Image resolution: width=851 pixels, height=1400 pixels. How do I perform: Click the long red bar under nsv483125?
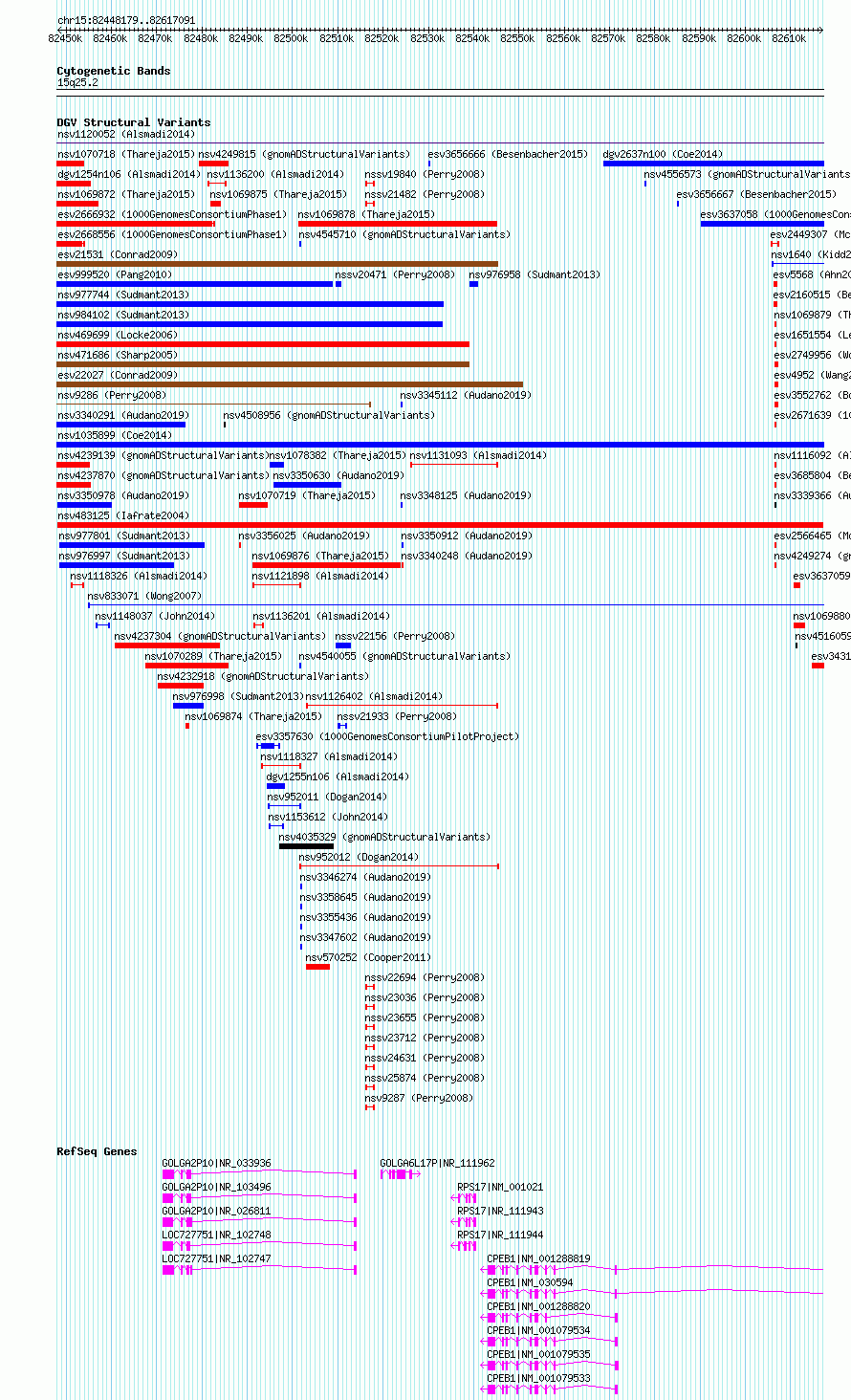click(441, 525)
